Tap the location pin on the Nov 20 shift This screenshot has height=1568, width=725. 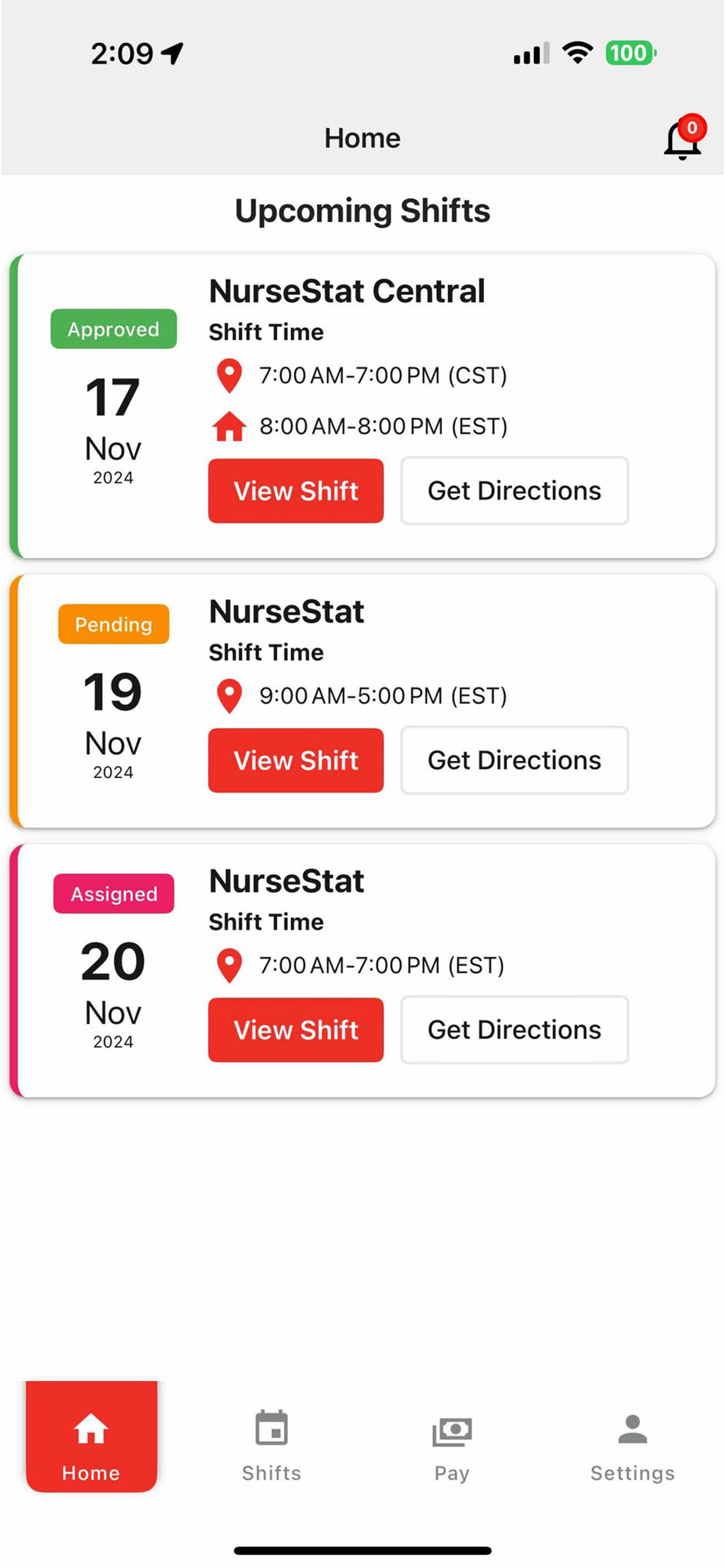tap(229, 965)
